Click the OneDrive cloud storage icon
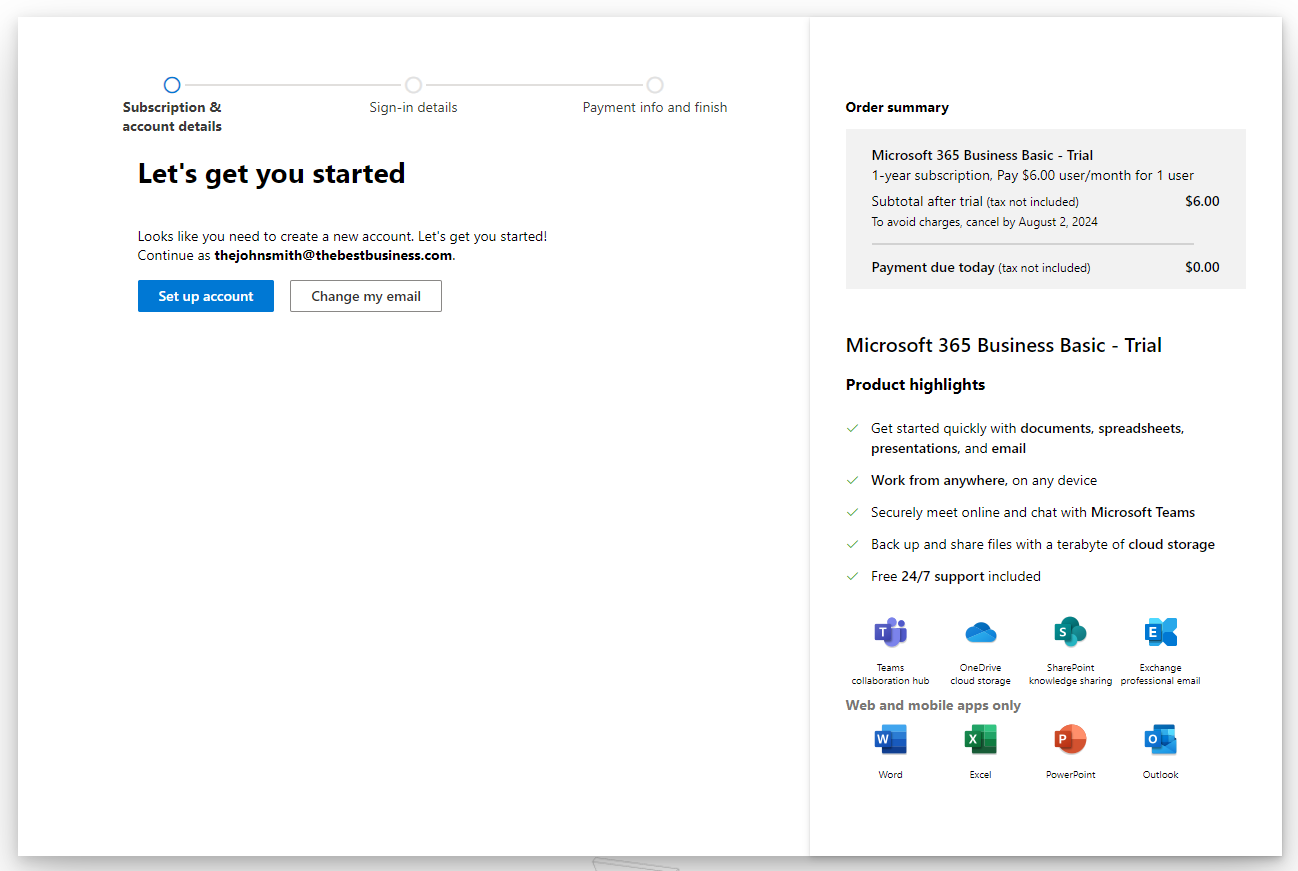The image size is (1298, 871). [980, 632]
